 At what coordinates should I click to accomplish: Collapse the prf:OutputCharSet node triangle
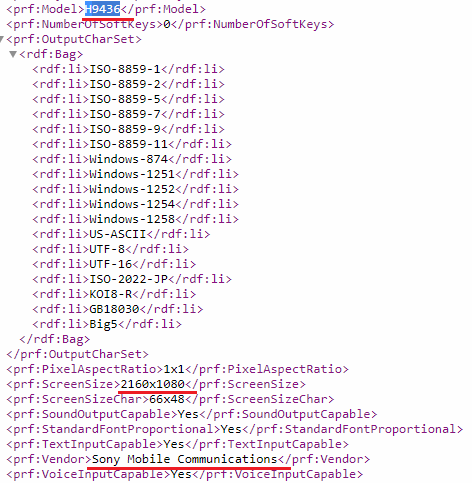pos(2,40)
